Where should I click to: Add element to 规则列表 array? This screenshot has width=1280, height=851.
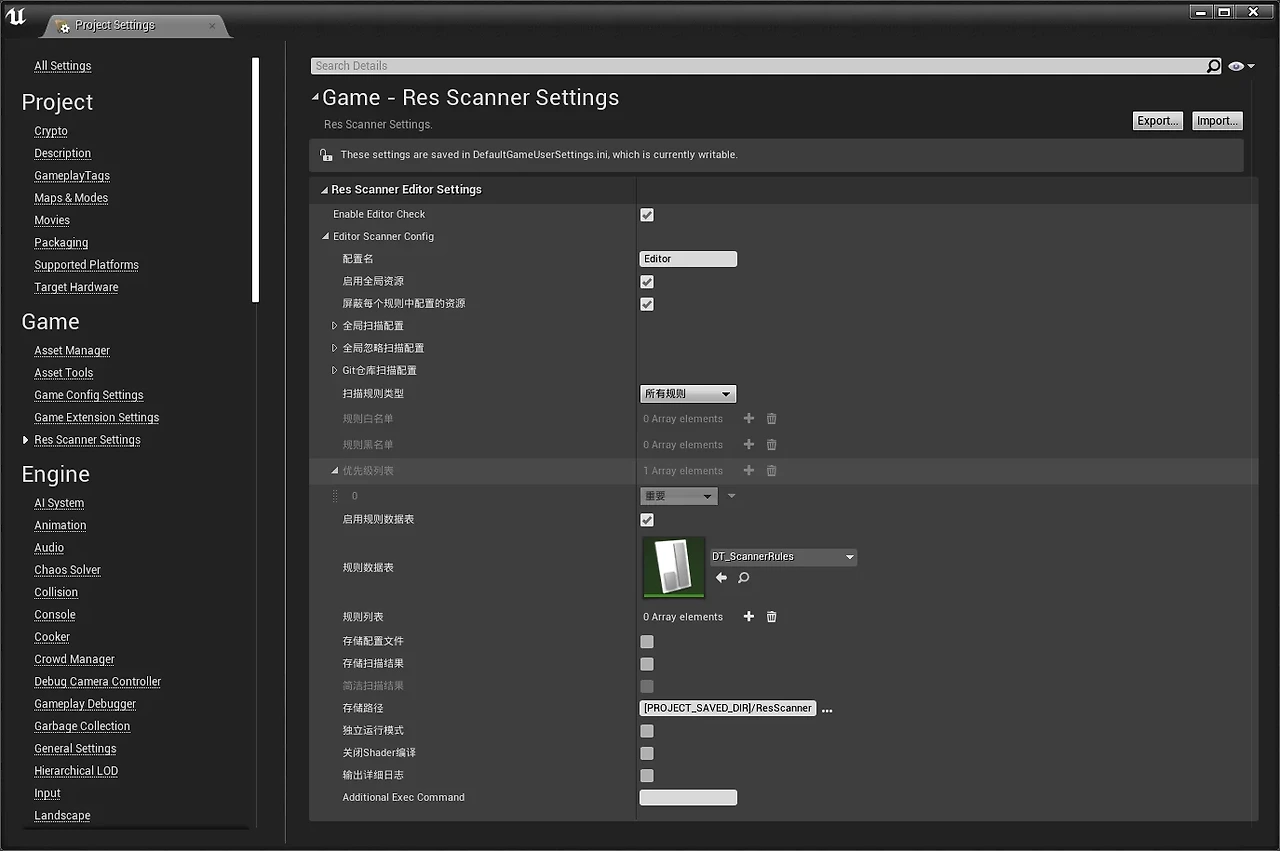(x=749, y=617)
